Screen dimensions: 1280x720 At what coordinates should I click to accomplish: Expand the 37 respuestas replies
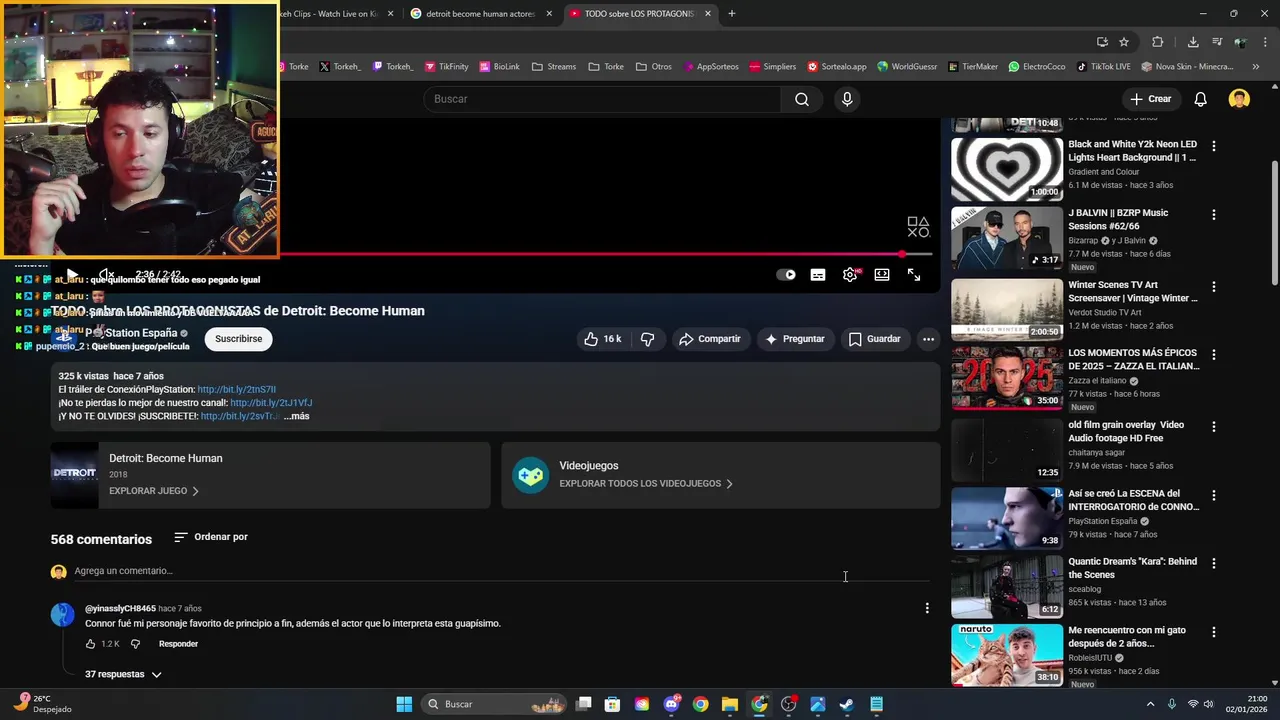click(x=123, y=675)
